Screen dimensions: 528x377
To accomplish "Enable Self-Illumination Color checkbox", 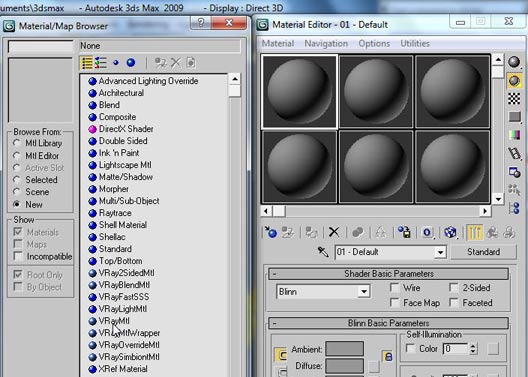I will [x=411, y=348].
